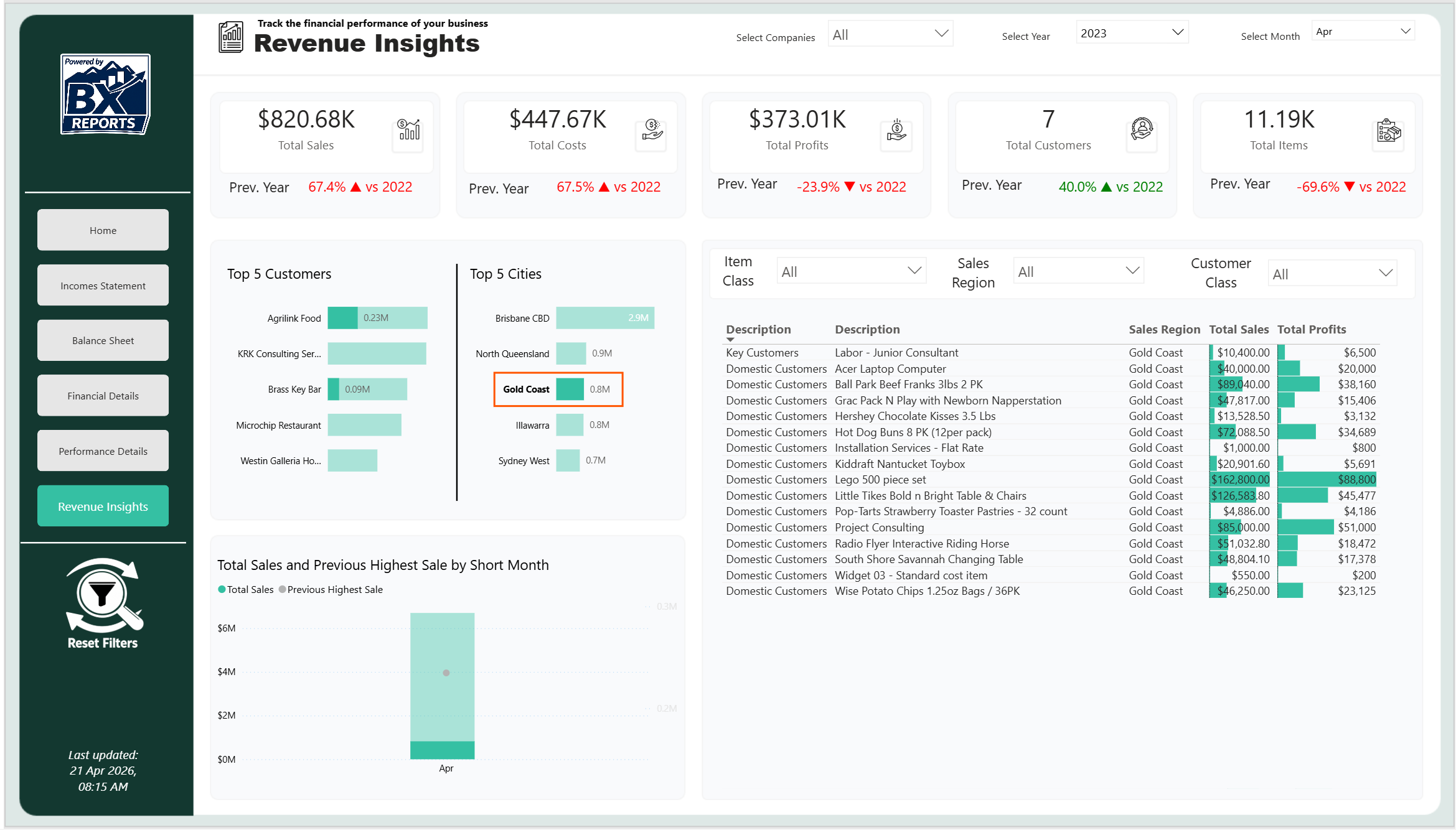Image resolution: width=1456 pixels, height=830 pixels.
Task: Click the Total Customers green up triangle
Action: (x=1107, y=187)
